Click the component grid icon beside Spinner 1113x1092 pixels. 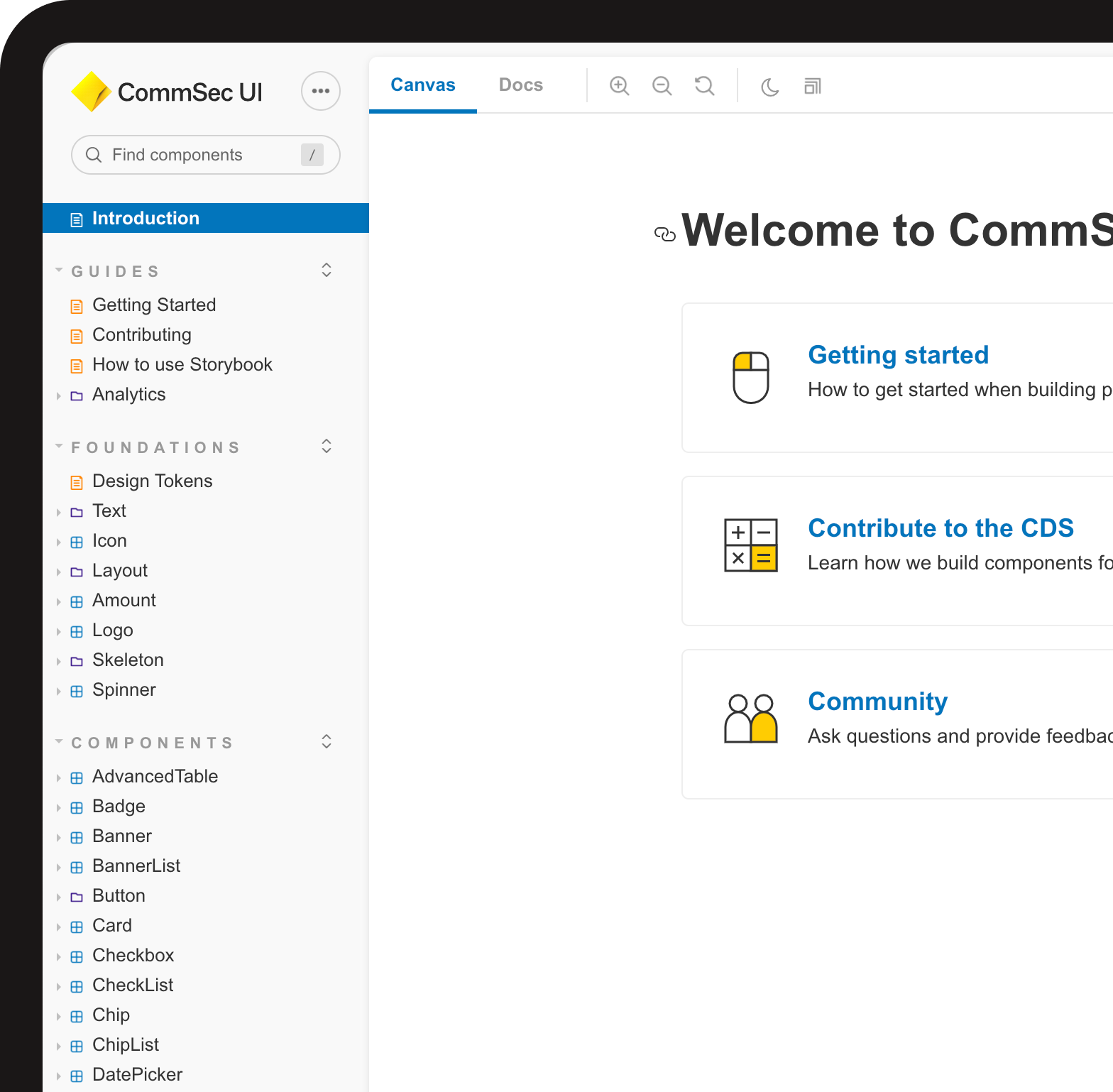[77, 692]
